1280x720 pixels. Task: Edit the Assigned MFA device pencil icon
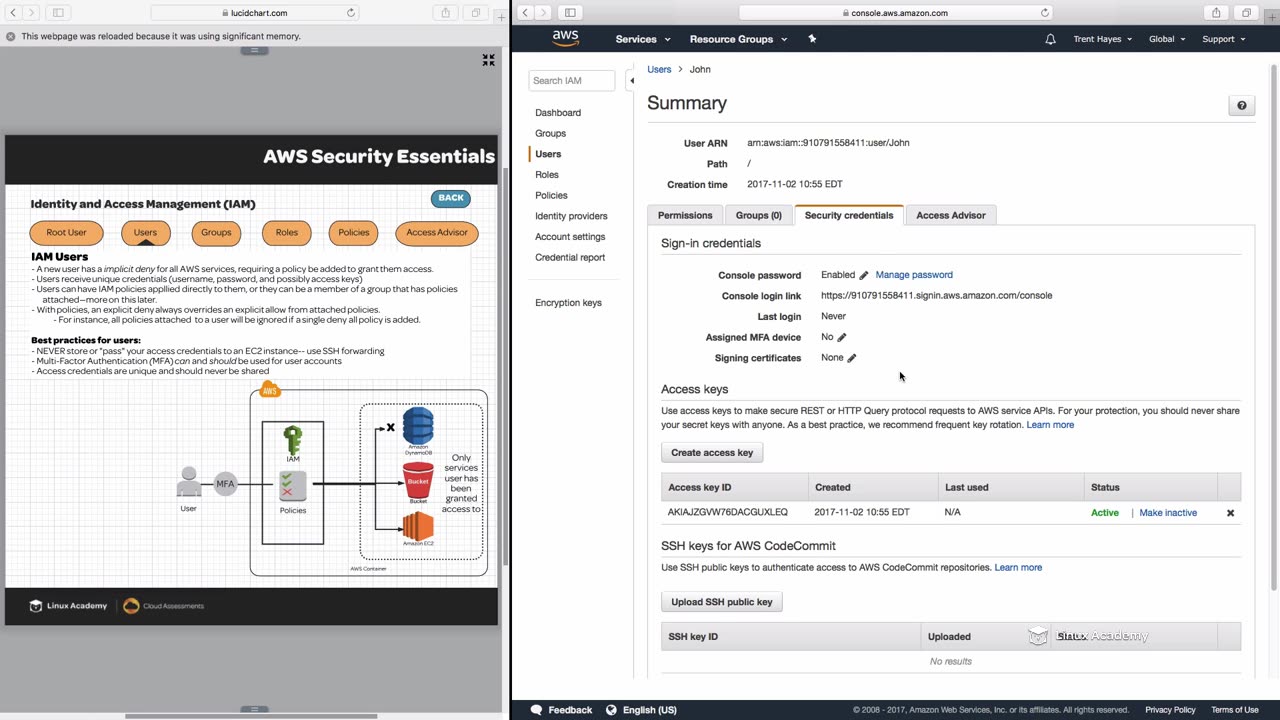[841, 338]
